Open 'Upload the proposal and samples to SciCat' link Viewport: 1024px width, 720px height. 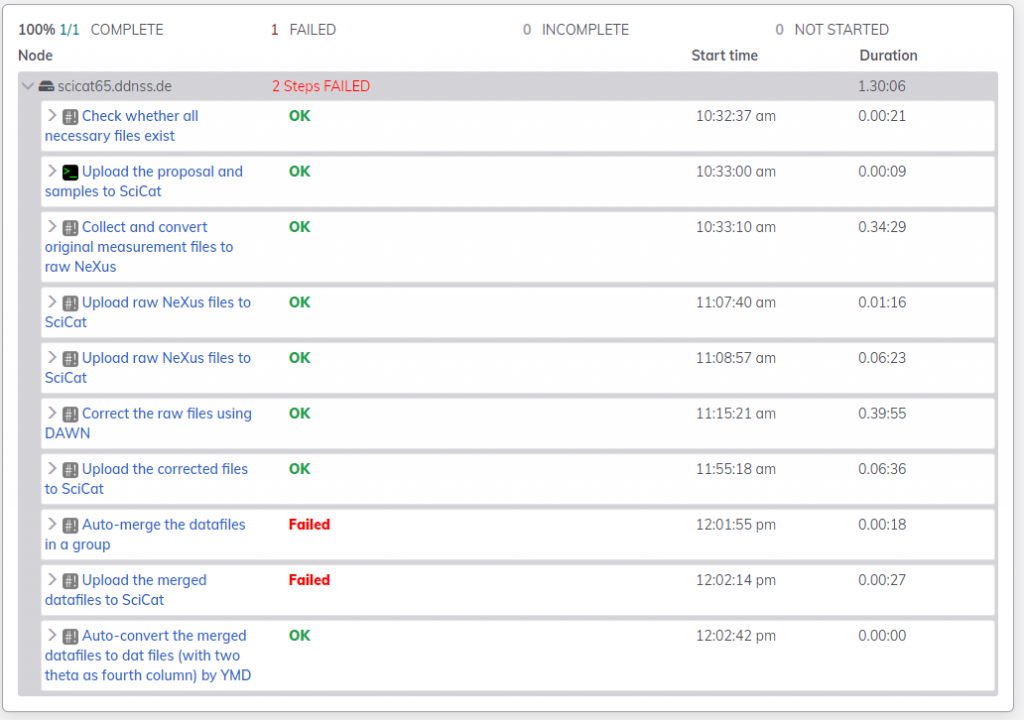[144, 181]
